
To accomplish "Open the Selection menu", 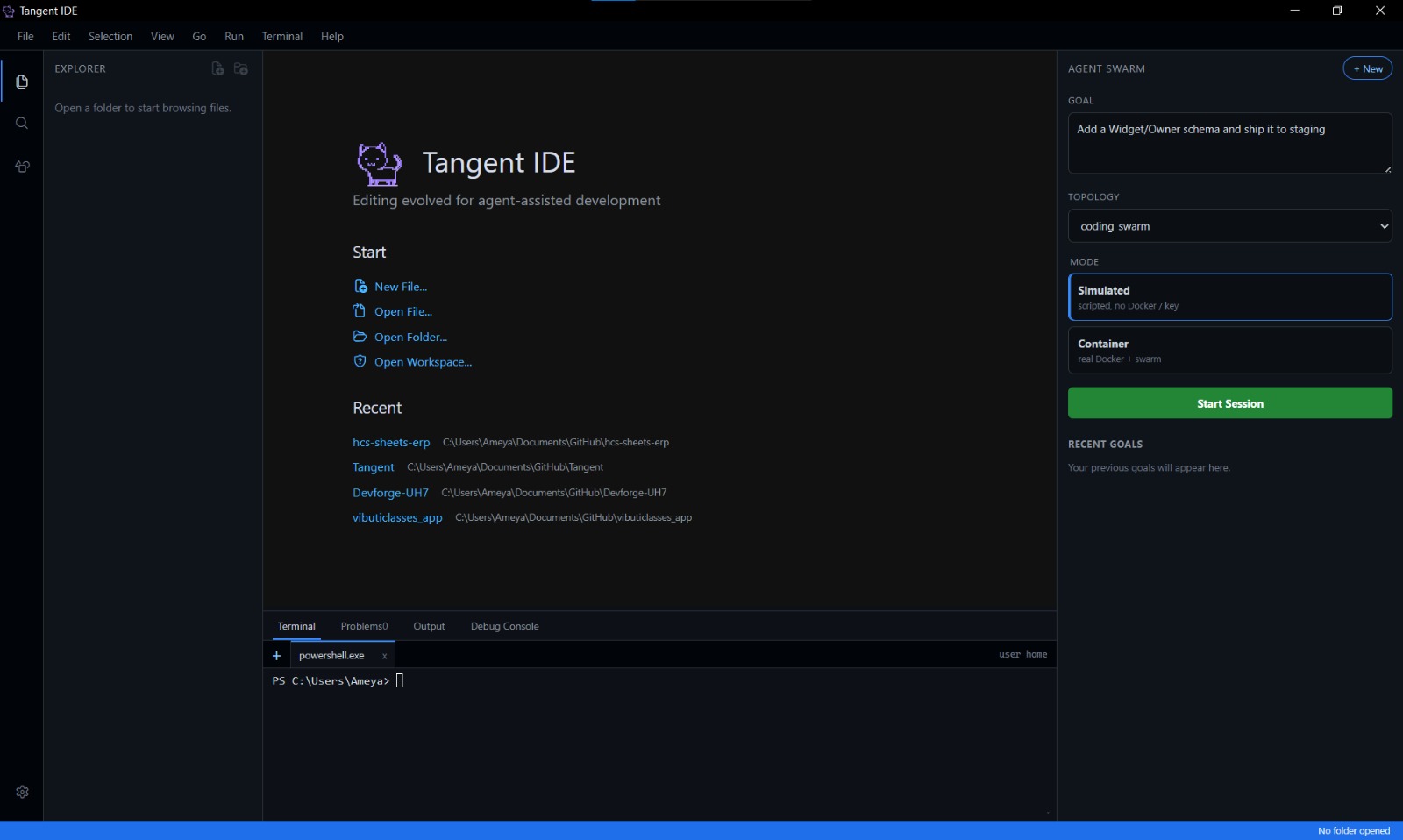I will click(110, 36).
